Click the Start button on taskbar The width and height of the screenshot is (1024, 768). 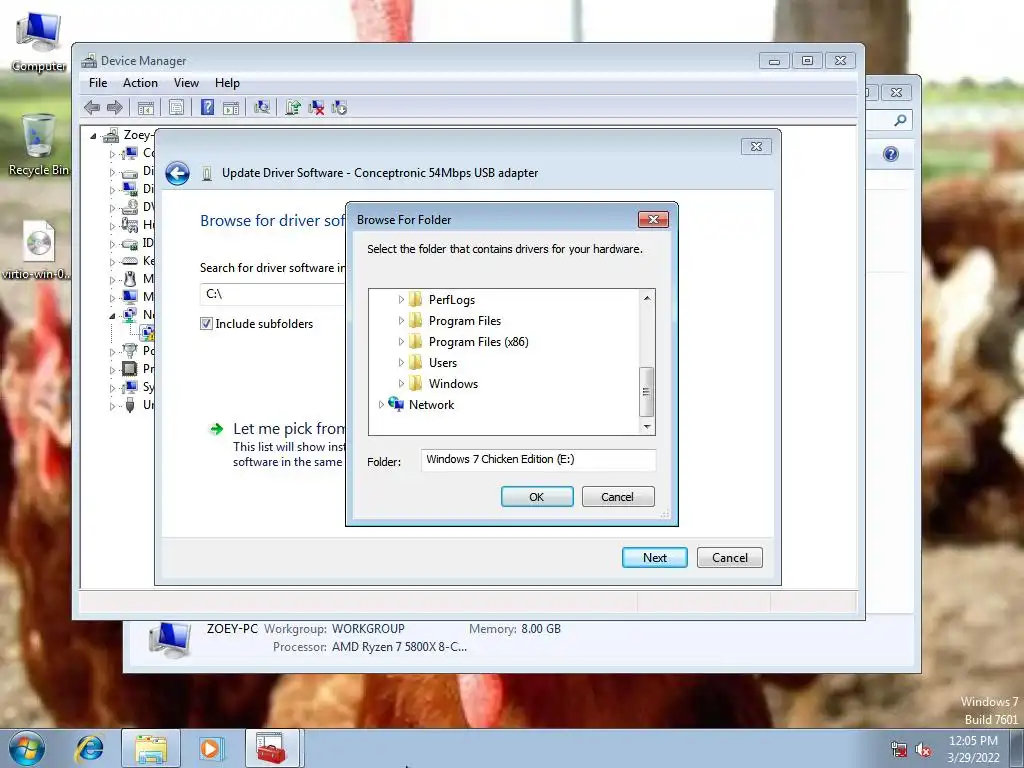(26, 748)
